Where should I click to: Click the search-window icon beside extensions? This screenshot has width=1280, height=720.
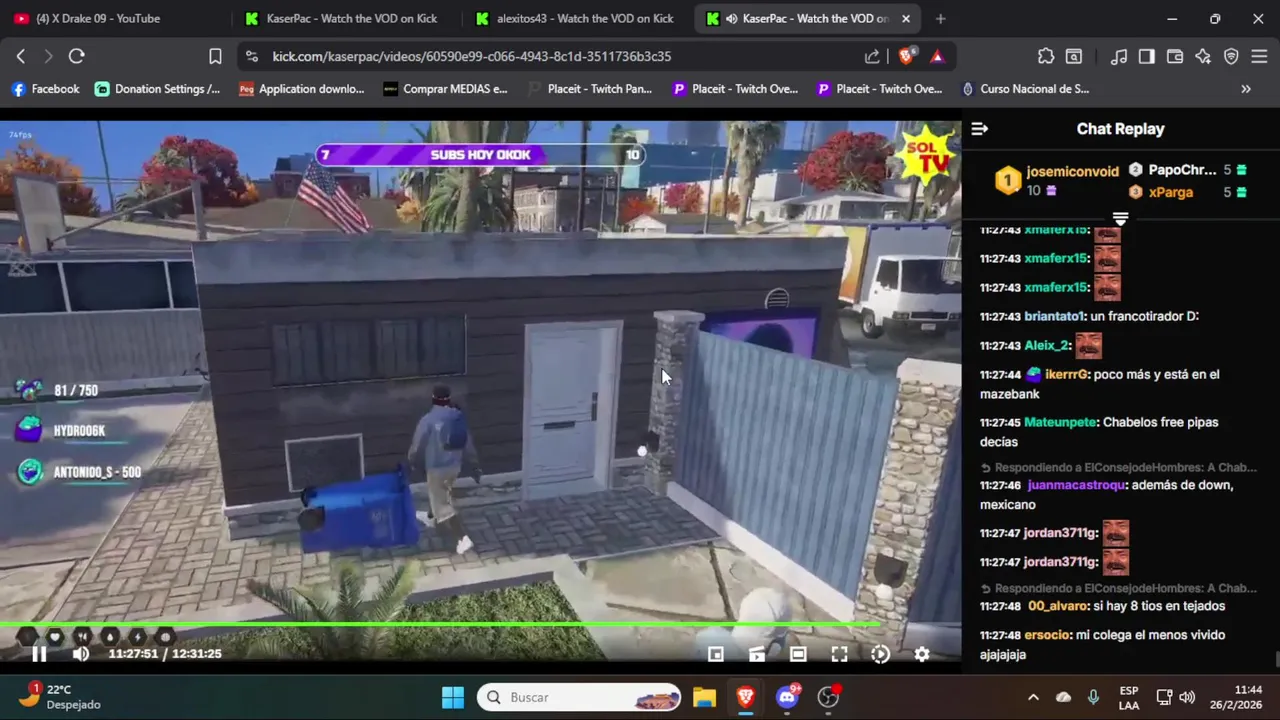point(1074,57)
